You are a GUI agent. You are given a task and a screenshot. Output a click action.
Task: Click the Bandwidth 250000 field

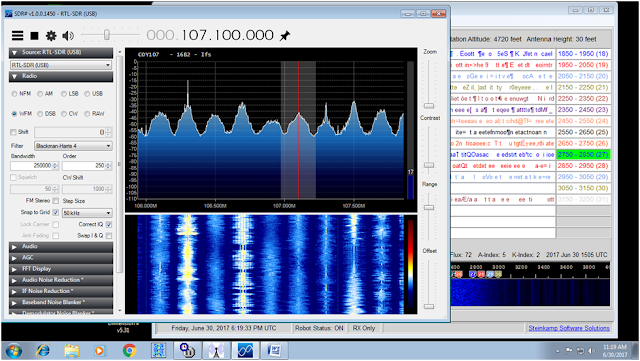pyautogui.click(x=35, y=166)
